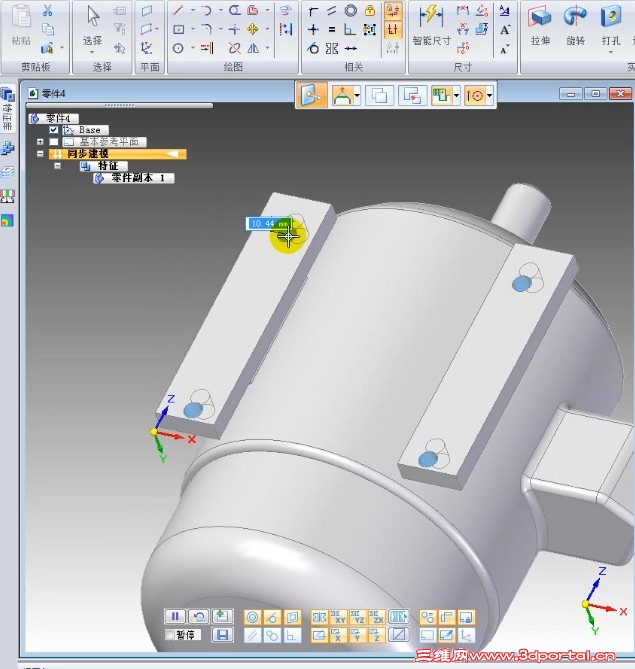This screenshot has height=669, width=635.
Task: Select the 零件副本 1 tree item
Action: 134,178
